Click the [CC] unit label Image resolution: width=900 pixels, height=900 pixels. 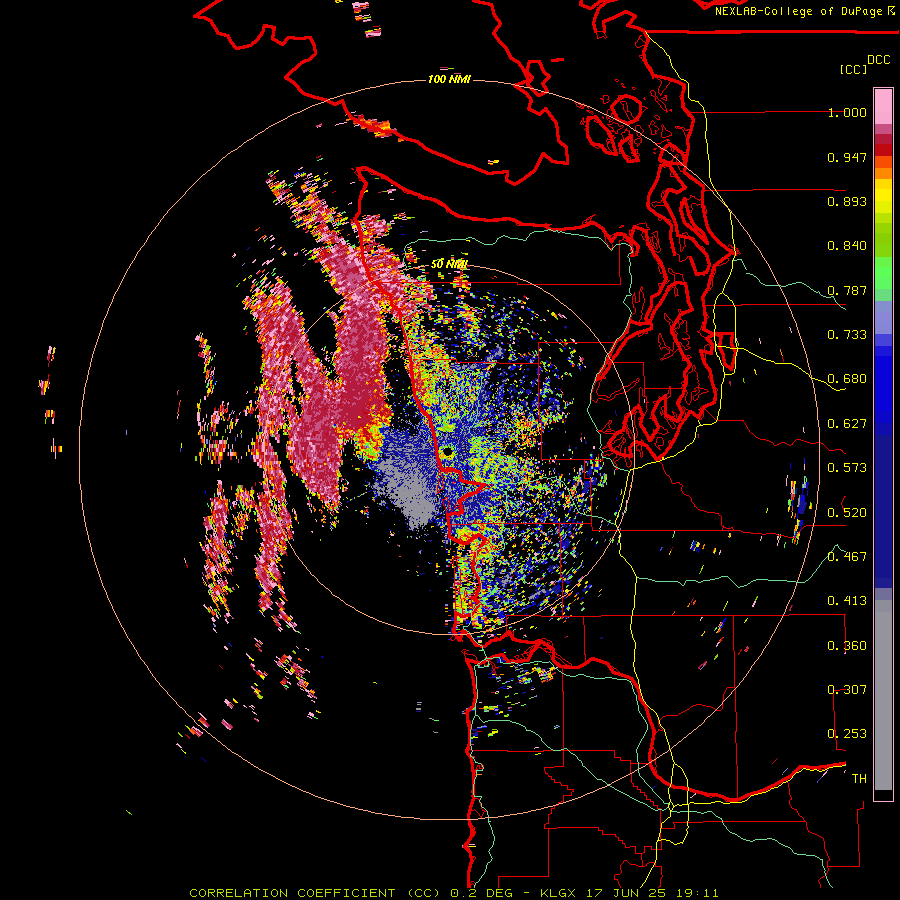tap(853, 69)
